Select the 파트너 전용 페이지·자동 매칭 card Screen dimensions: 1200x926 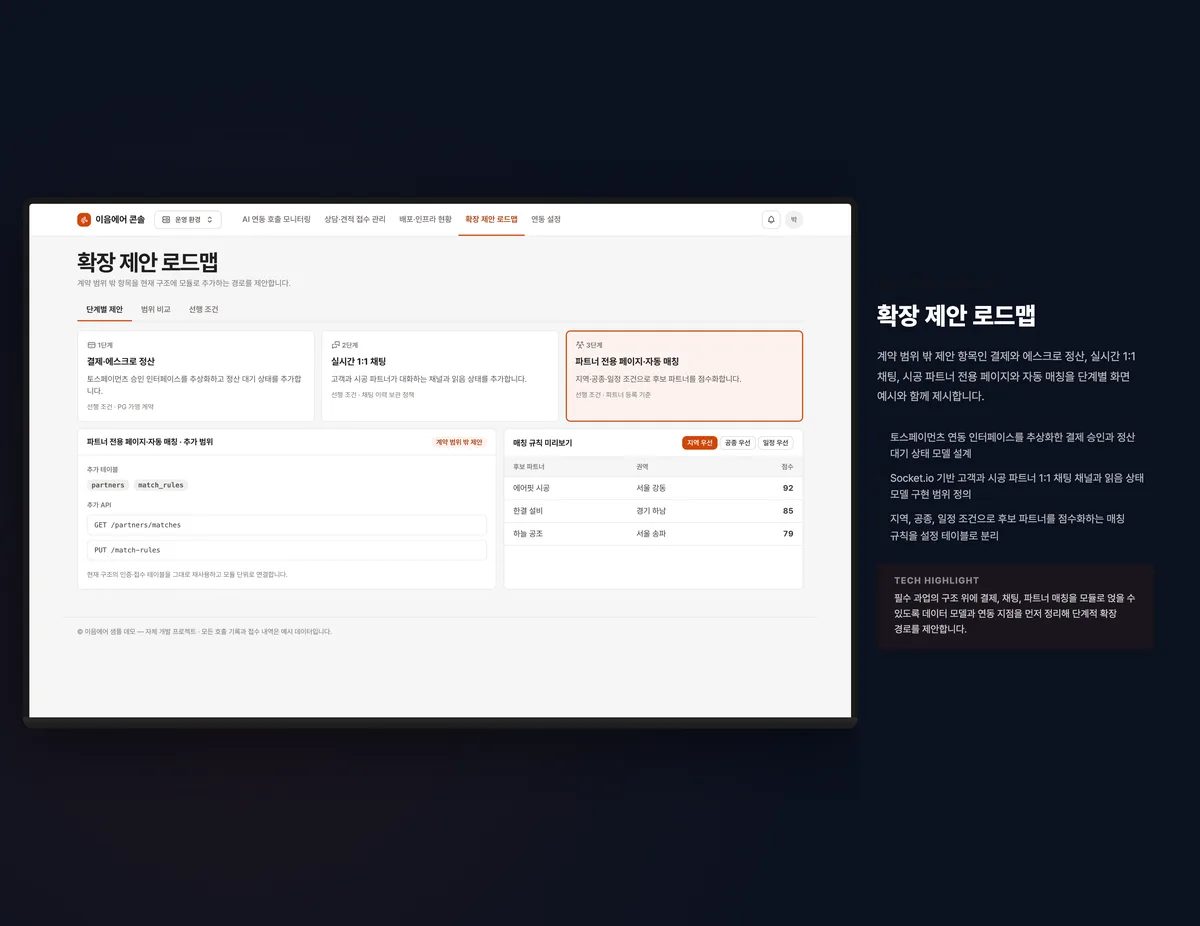(684, 376)
